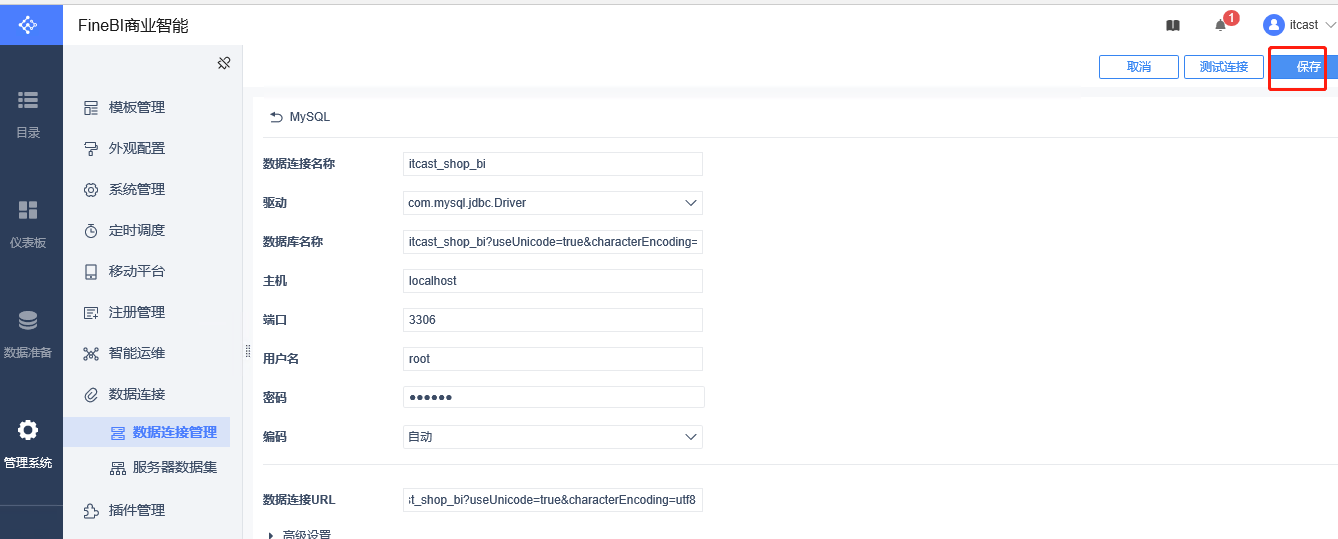Select 数据连接管理 submenu item

point(147,433)
